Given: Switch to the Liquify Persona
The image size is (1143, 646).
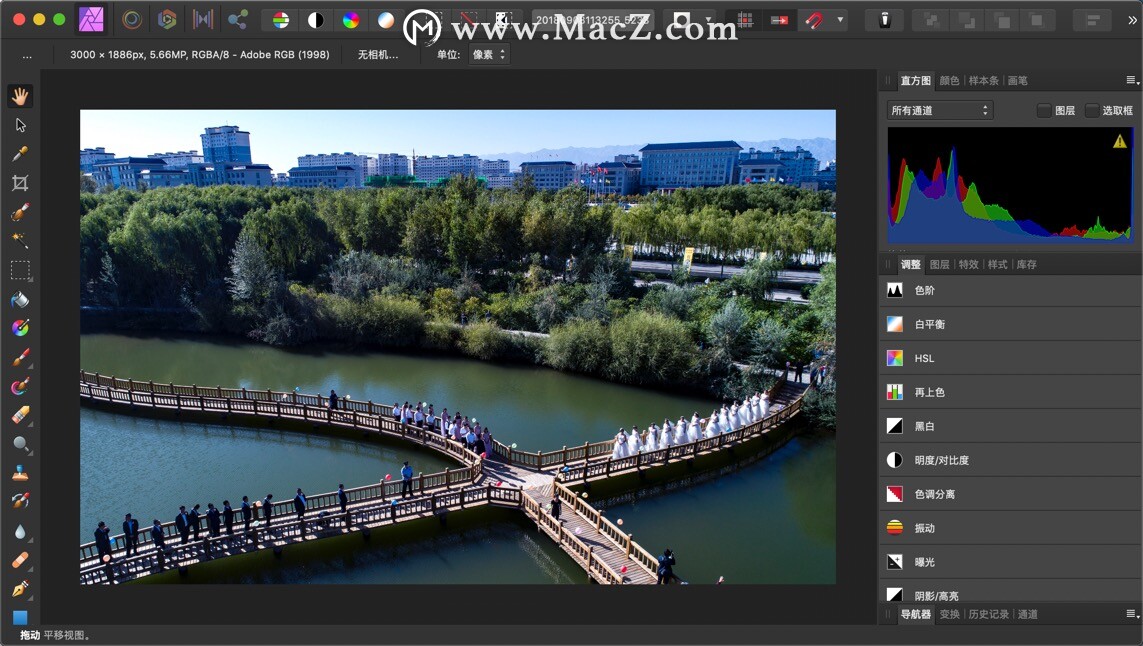Looking at the screenshot, I should click(x=132, y=20).
